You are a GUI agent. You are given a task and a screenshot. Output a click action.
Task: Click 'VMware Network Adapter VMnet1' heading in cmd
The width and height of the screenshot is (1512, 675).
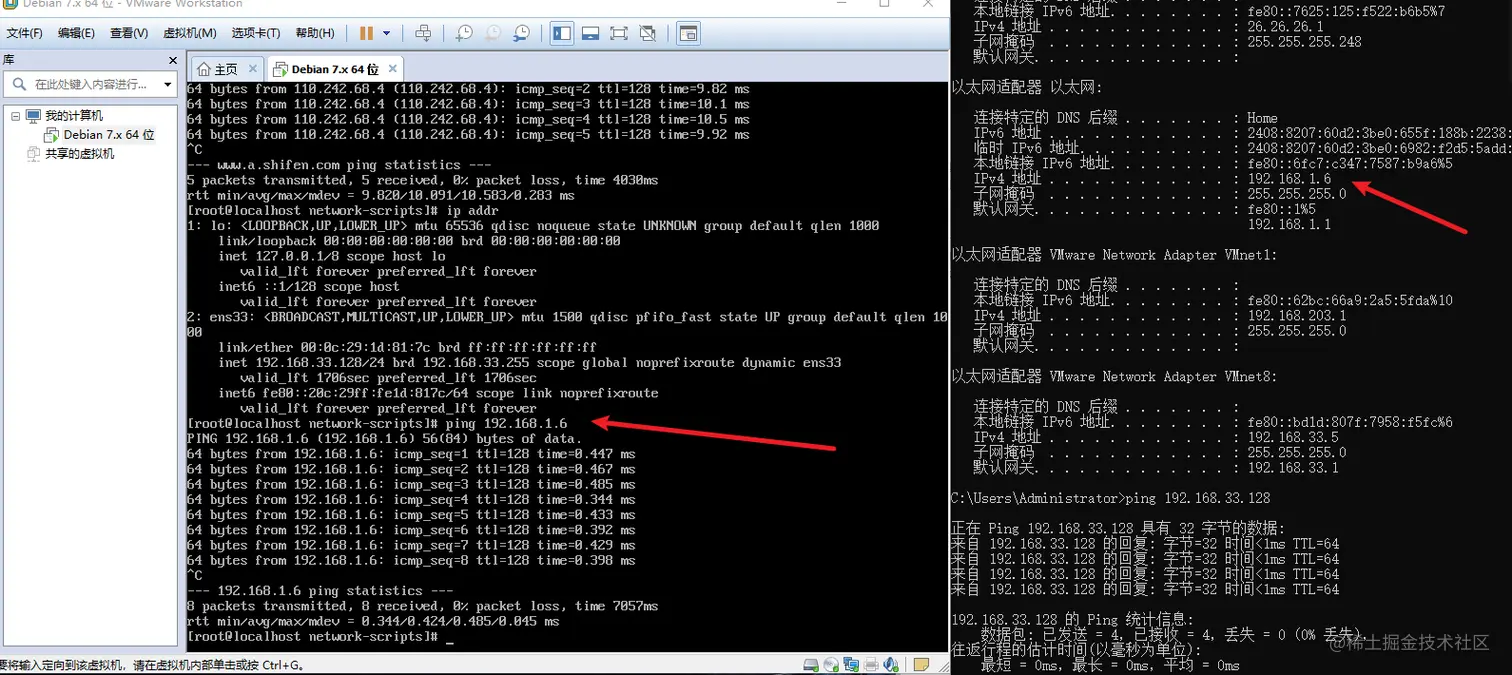click(x=1113, y=255)
